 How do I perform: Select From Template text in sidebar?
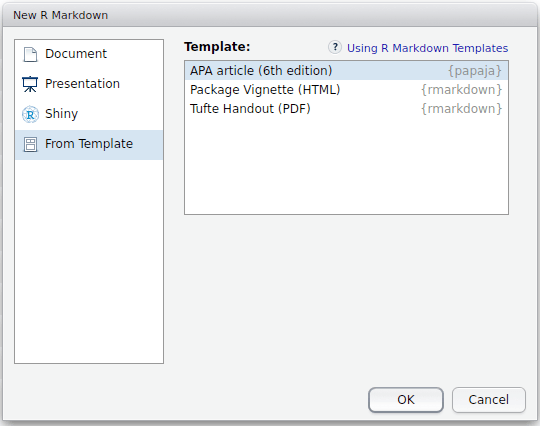[89, 144]
